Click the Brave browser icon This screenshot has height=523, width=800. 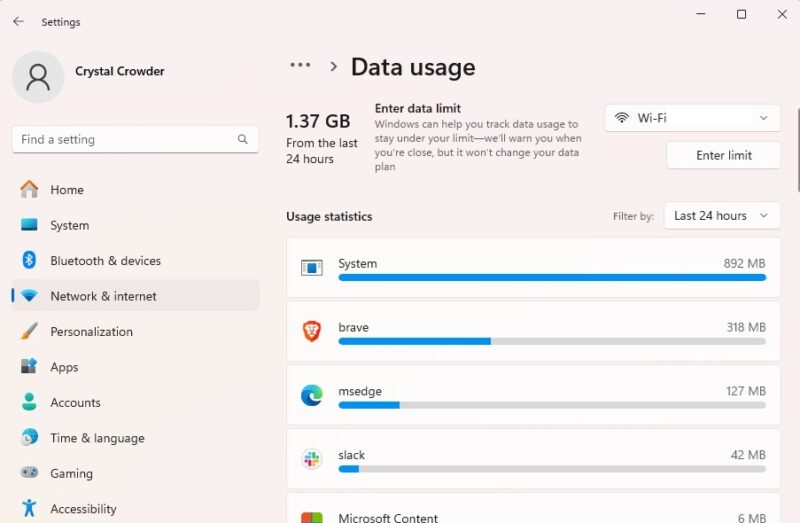point(312,331)
